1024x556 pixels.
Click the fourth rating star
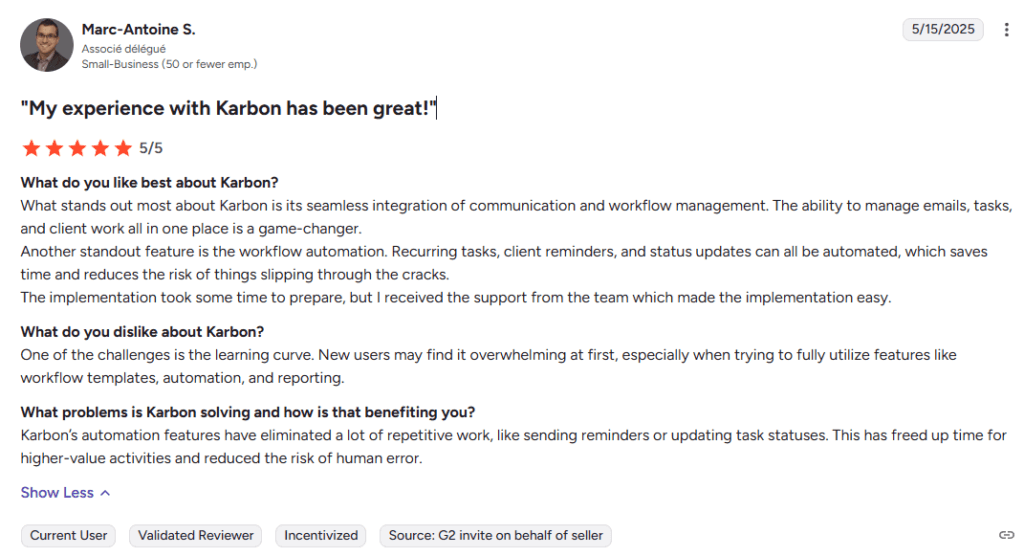[x=100, y=148]
